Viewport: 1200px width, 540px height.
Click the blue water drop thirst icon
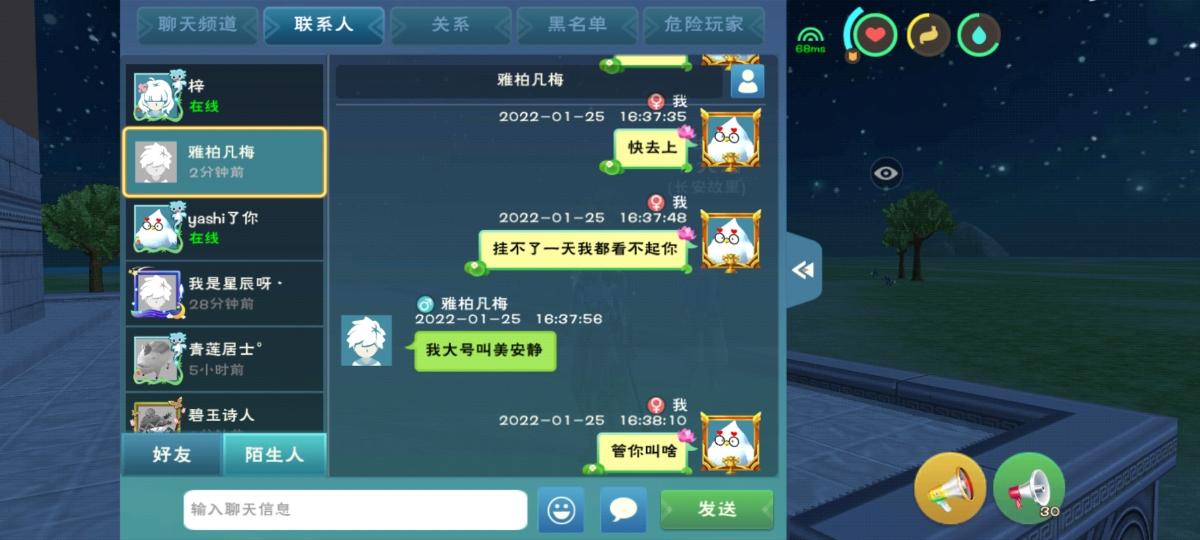click(x=979, y=35)
